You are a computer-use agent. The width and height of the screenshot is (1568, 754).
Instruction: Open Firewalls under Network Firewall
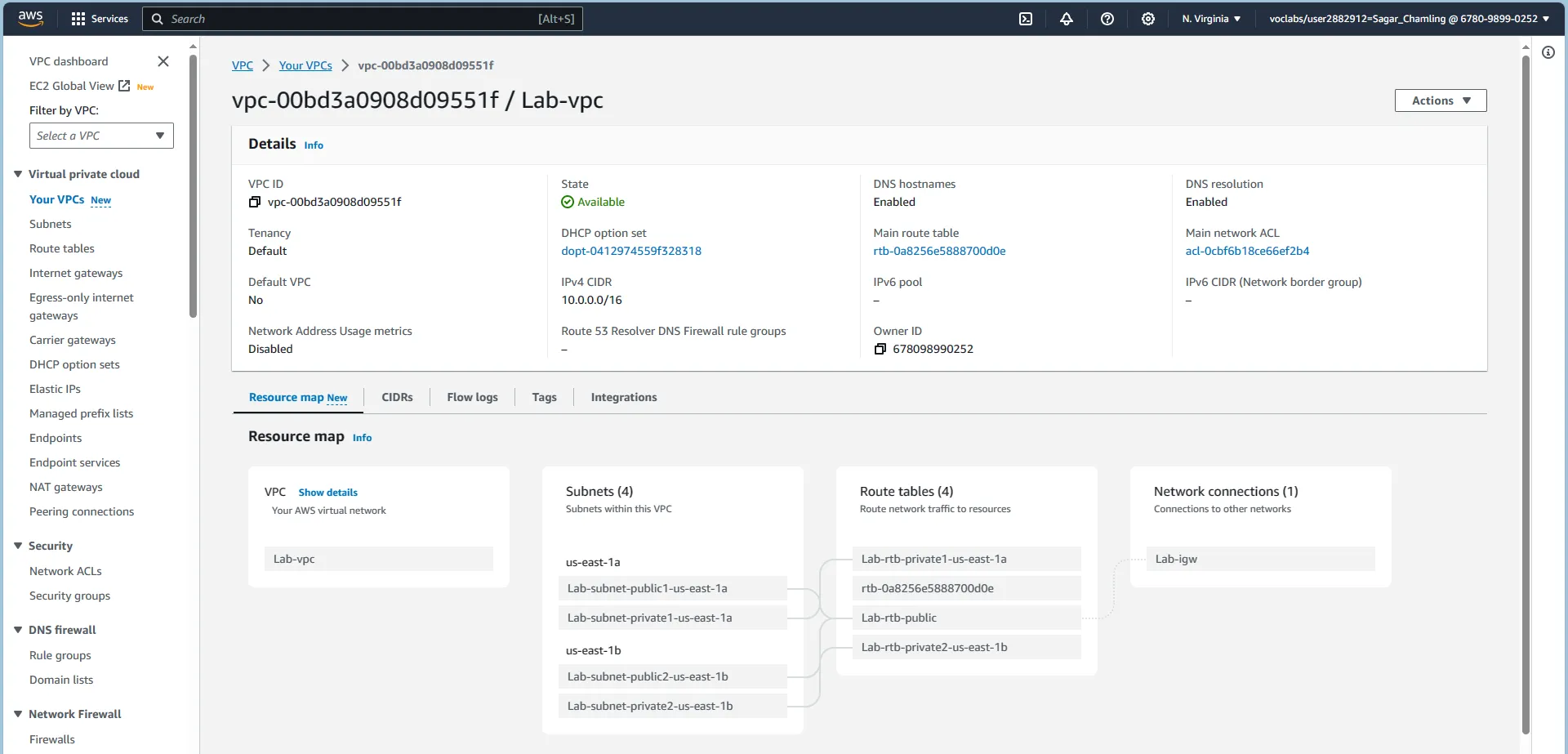(52, 739)
